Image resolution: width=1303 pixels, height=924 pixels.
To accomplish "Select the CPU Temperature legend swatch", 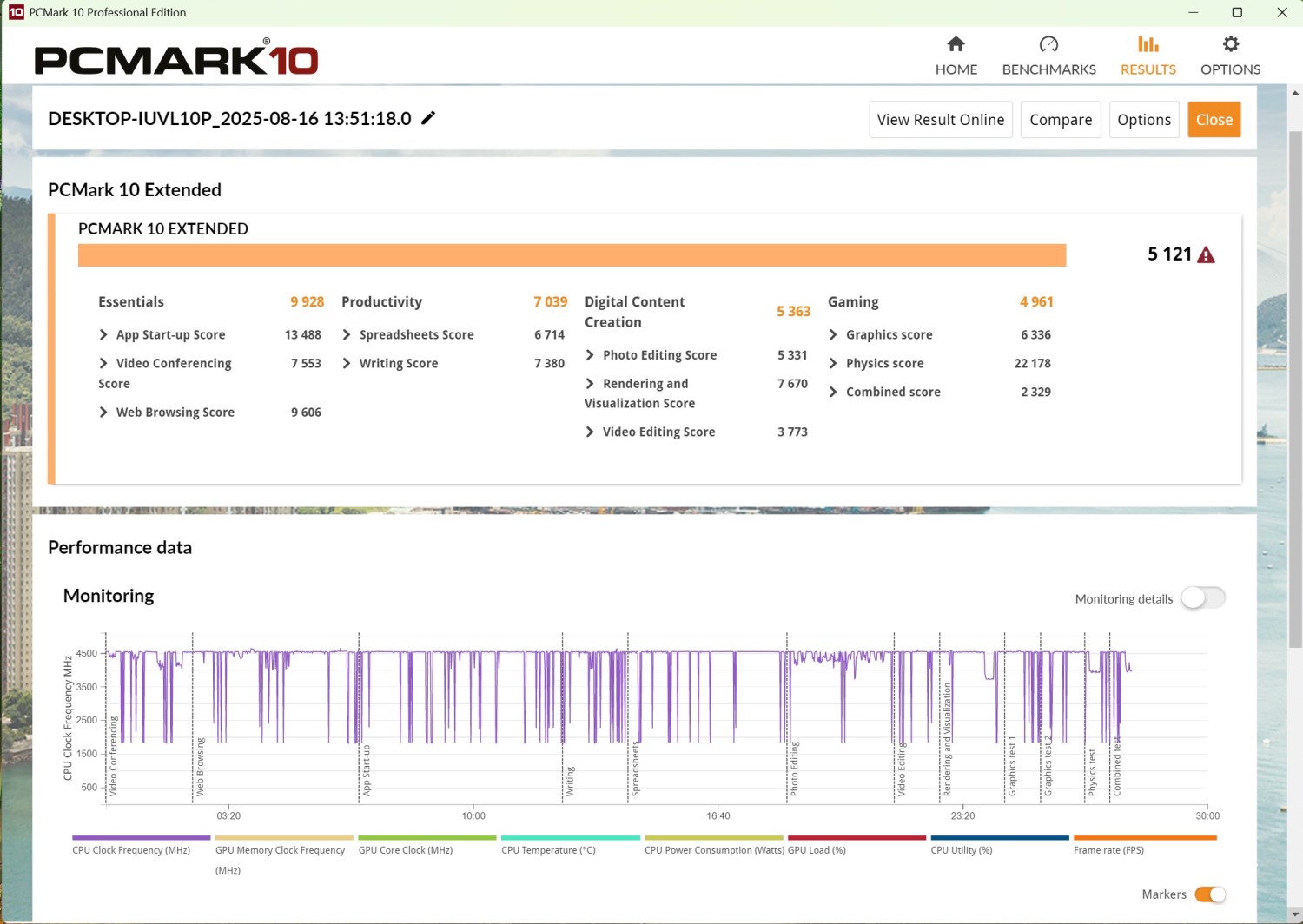I will (x=570, y=838).
